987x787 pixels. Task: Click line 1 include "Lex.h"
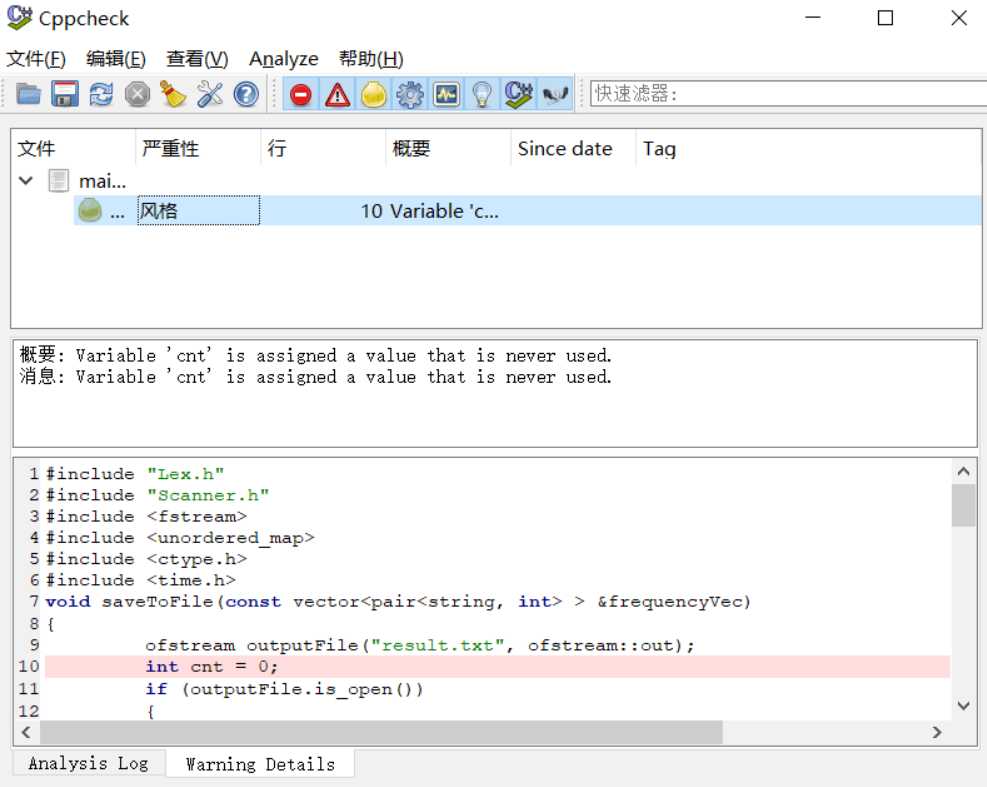point(135,473)
